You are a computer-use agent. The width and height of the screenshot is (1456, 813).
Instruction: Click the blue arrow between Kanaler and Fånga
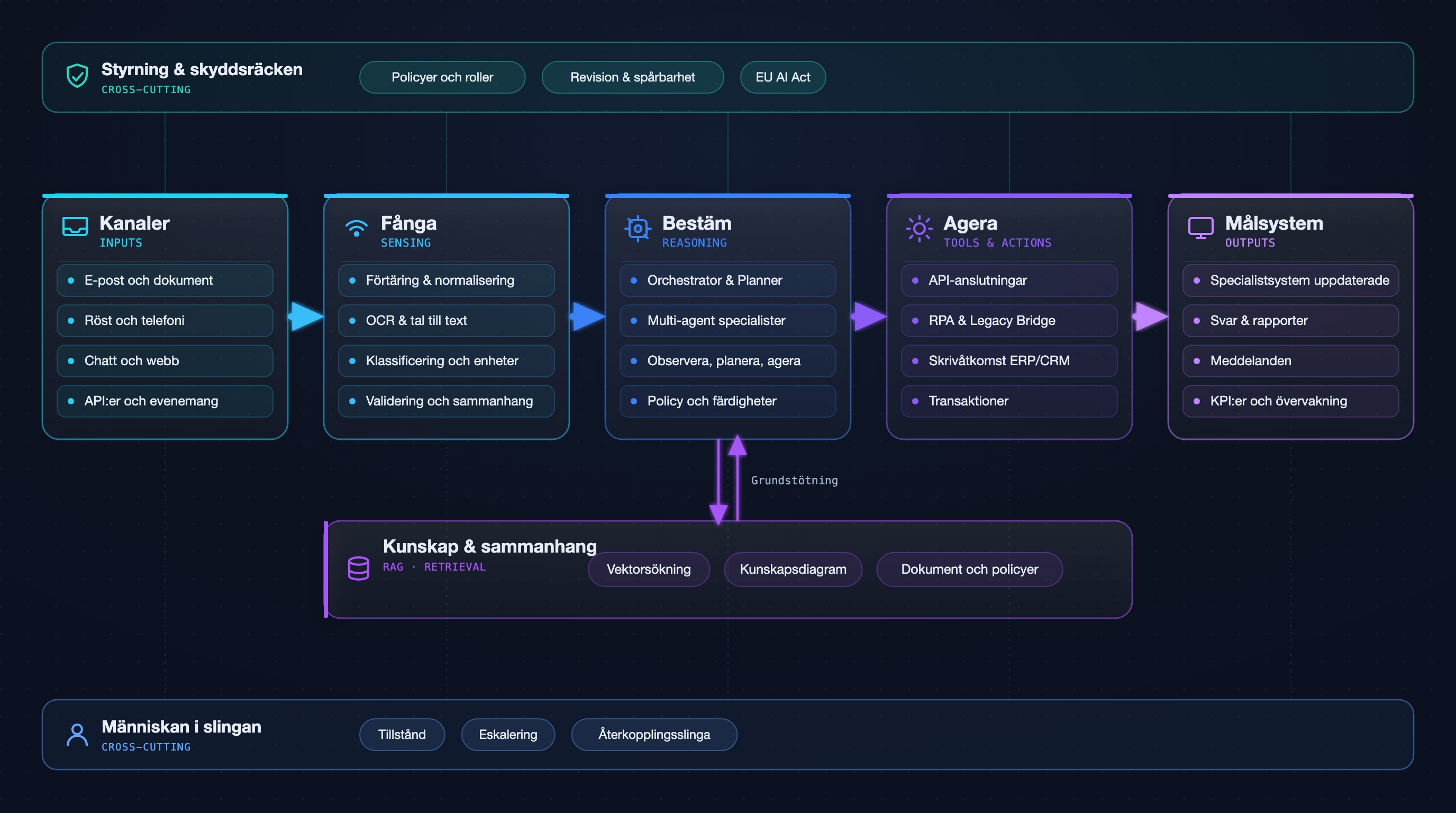point(306,317)
